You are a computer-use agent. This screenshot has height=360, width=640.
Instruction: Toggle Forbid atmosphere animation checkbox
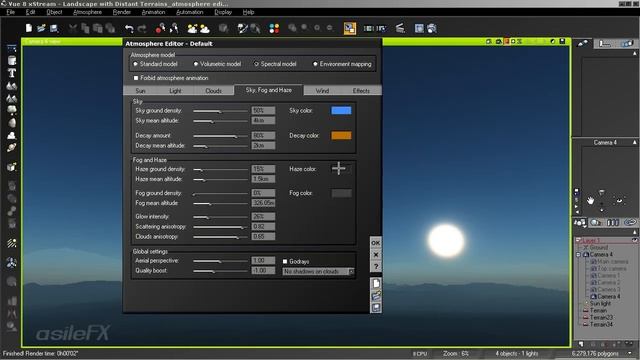tap(136, 78)
